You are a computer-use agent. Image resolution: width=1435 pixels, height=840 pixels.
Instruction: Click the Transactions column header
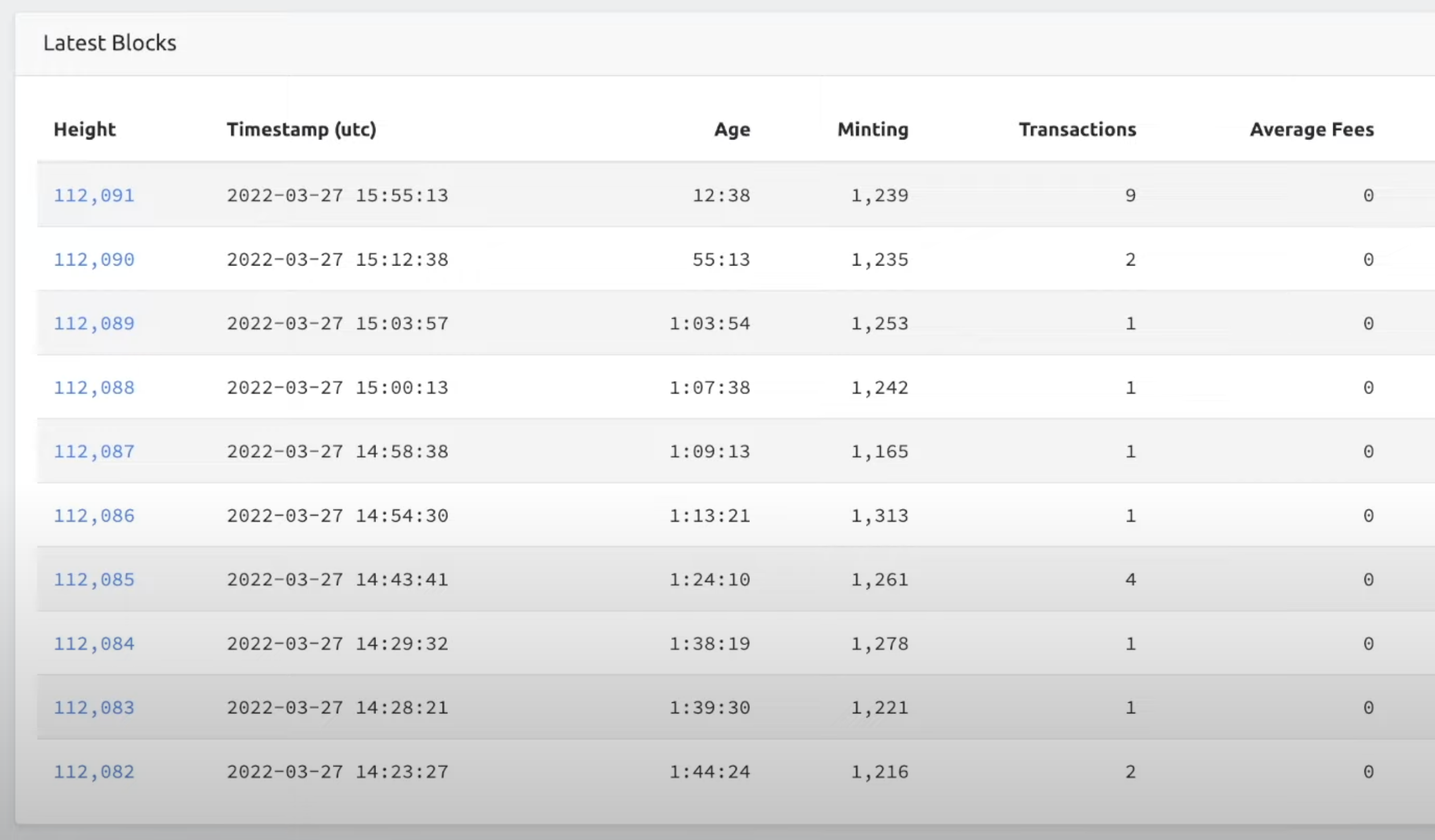point(1077,130)
